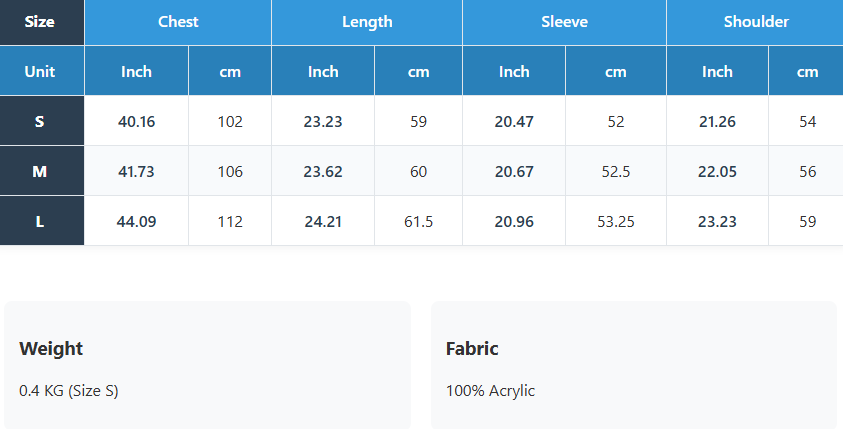
Task: Select the 100% Acrylic fabric text
Action: coord(490,391)
